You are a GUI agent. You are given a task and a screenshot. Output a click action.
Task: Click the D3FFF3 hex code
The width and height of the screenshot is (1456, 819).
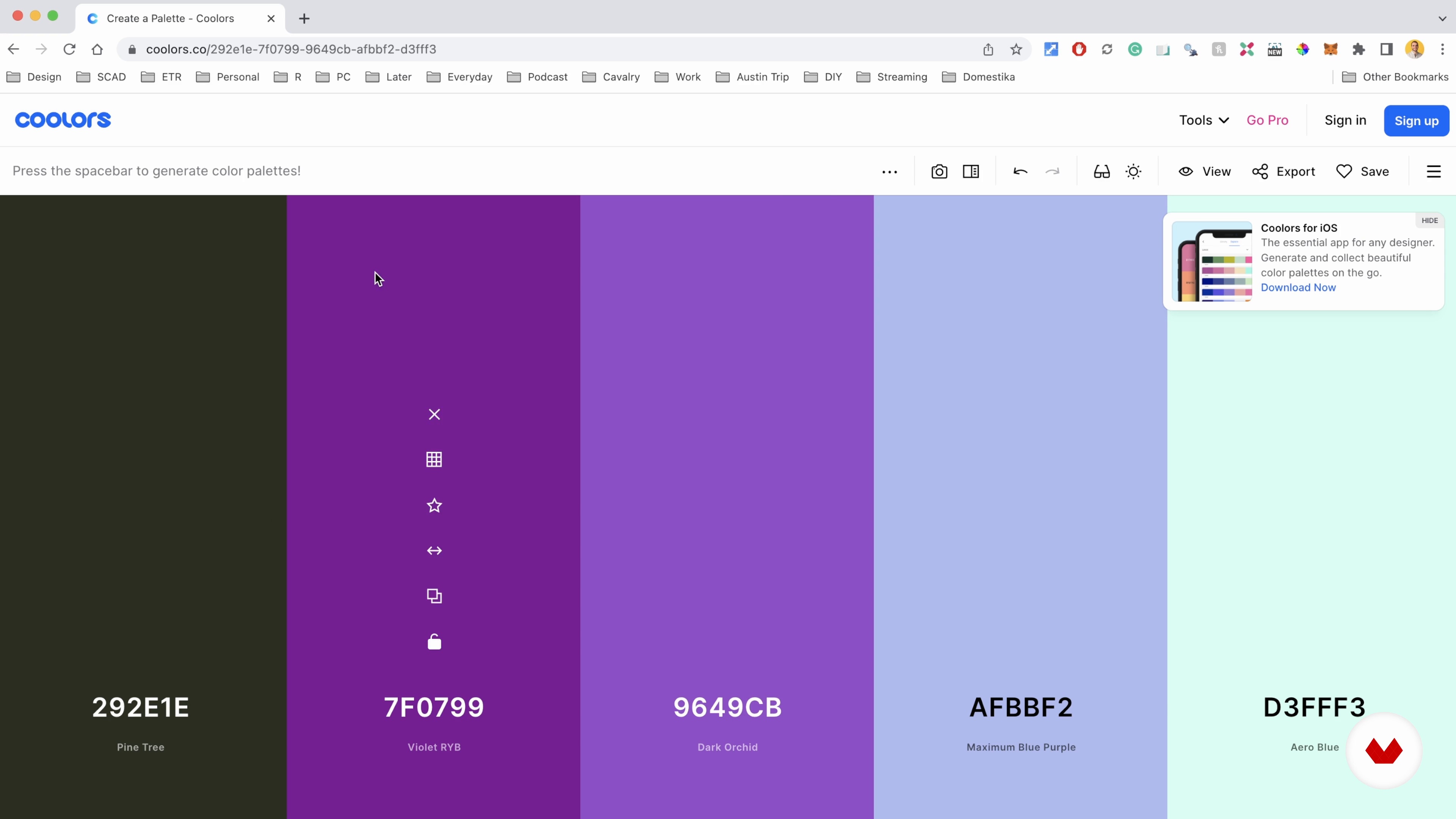coord(1314,707)
